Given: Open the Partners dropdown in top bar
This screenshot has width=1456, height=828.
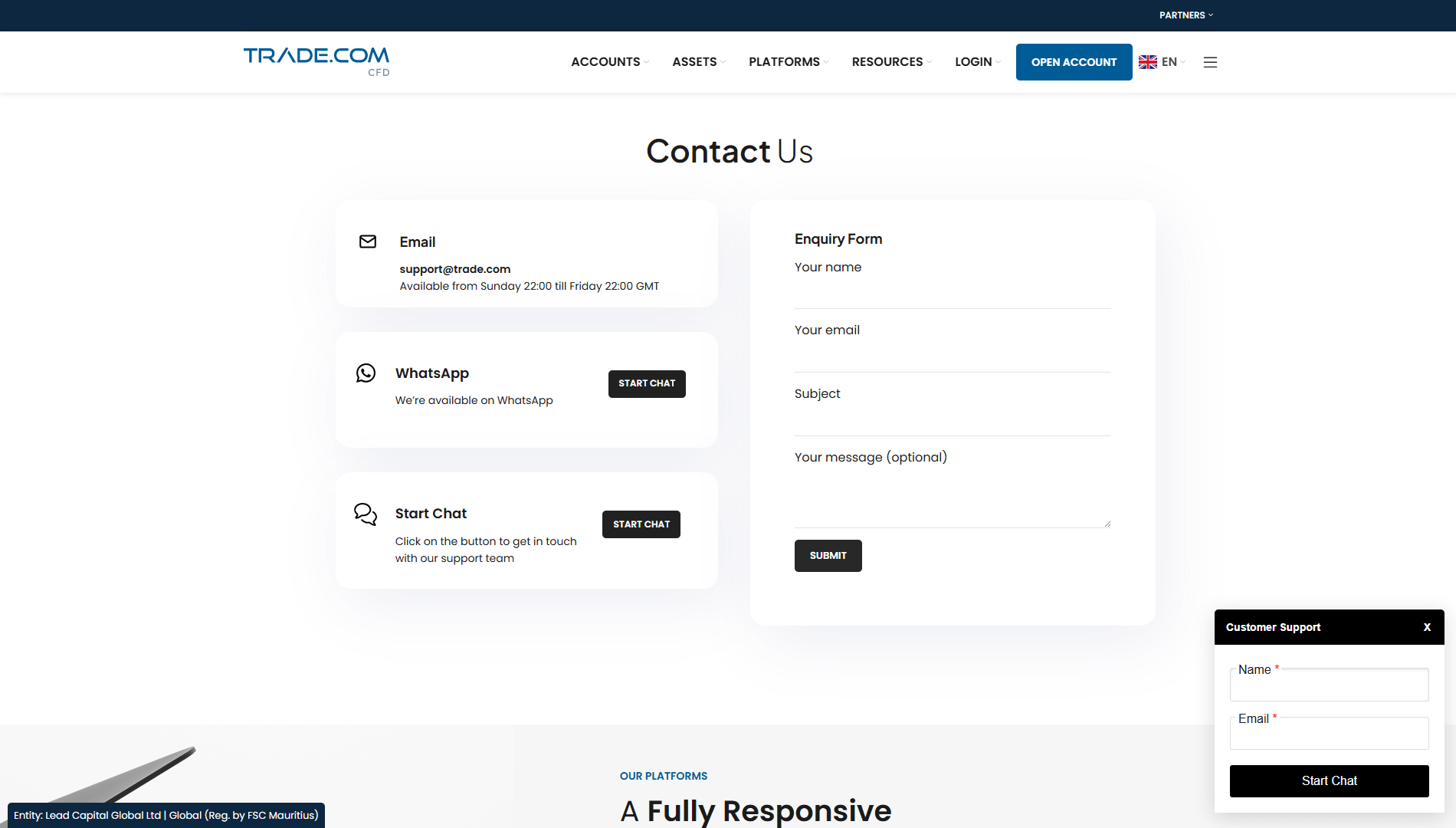Looking at the screenshot, I should point(1186,15).
